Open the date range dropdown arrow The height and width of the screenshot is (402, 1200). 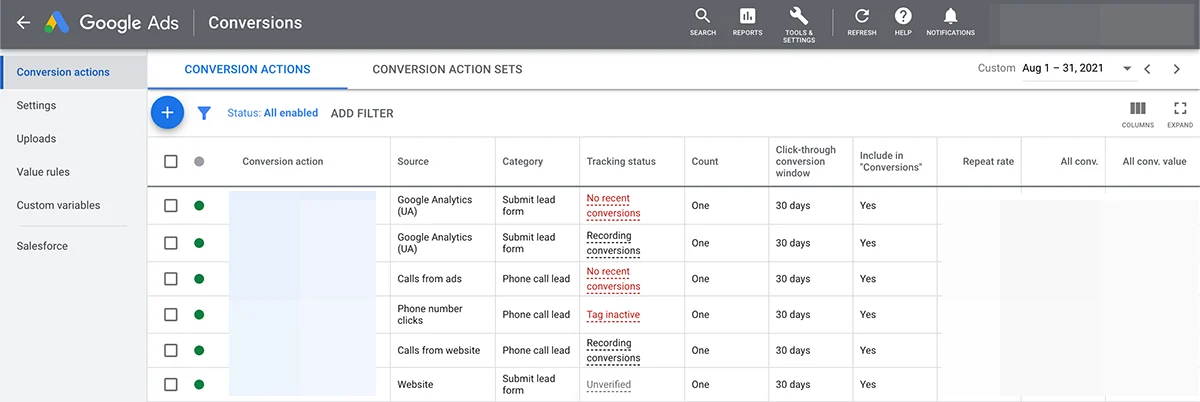1127,69
